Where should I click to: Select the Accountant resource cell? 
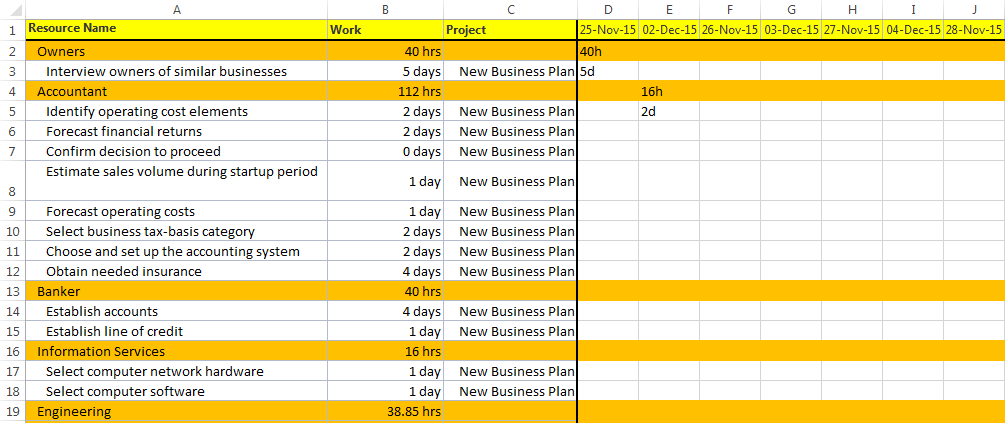[x=176, y=91]
